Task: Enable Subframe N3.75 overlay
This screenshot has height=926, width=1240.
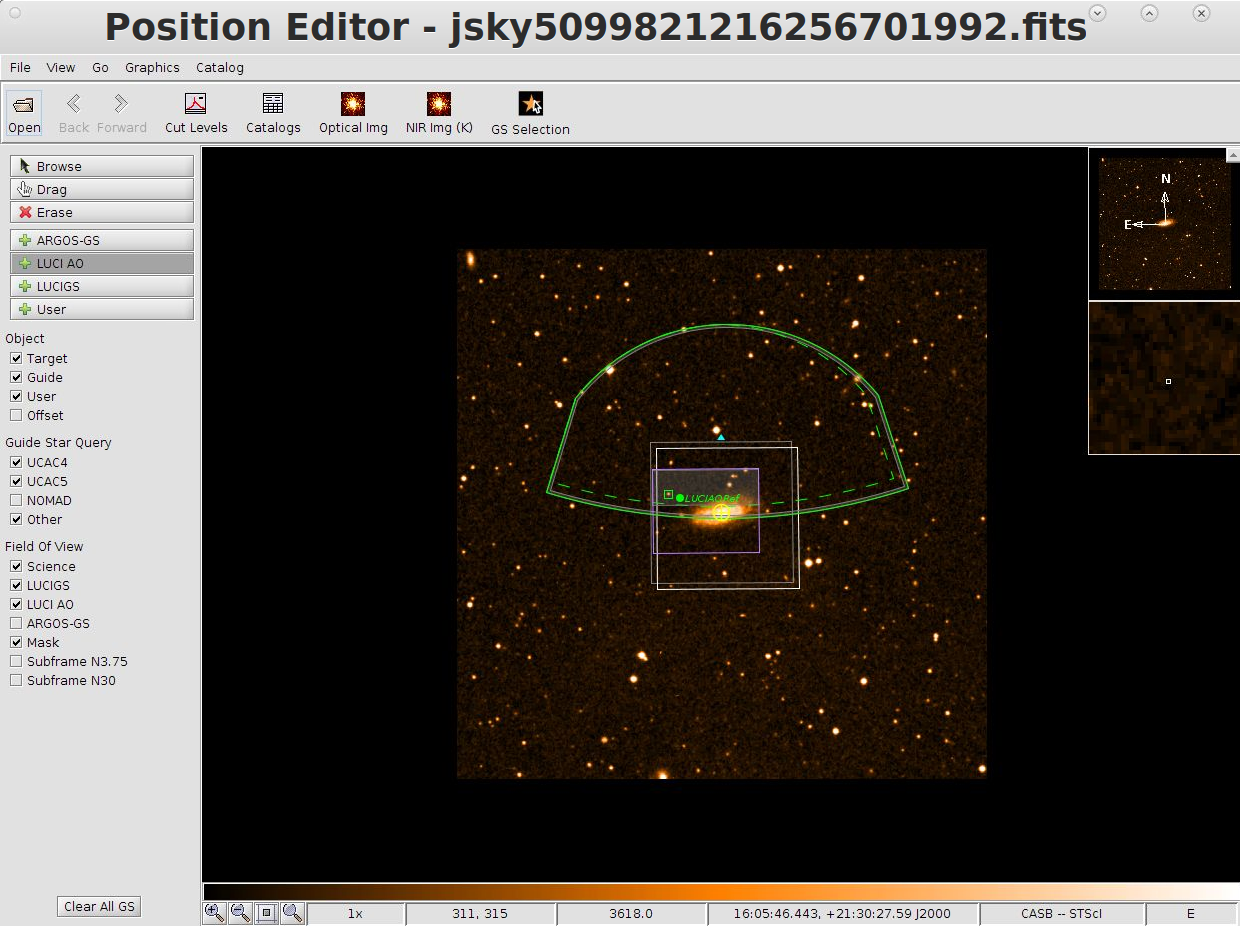Action: (x=16, y=661)
